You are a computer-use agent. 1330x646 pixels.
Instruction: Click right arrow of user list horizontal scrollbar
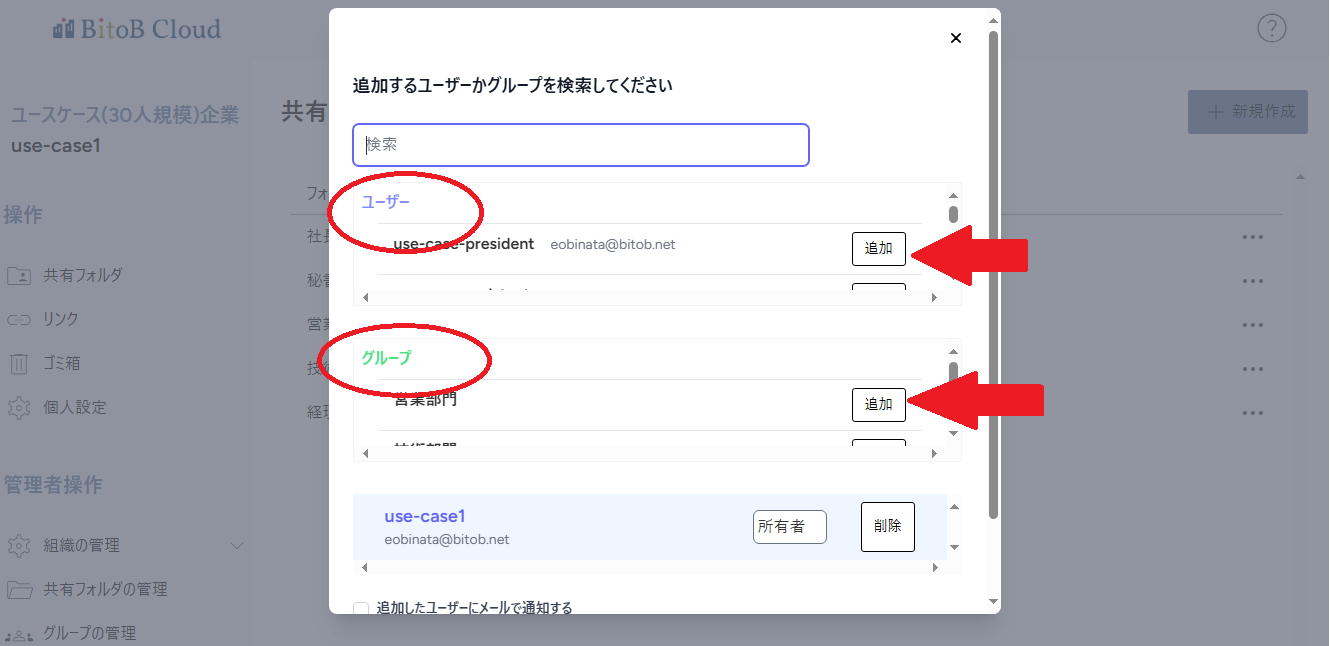point(934,298)
